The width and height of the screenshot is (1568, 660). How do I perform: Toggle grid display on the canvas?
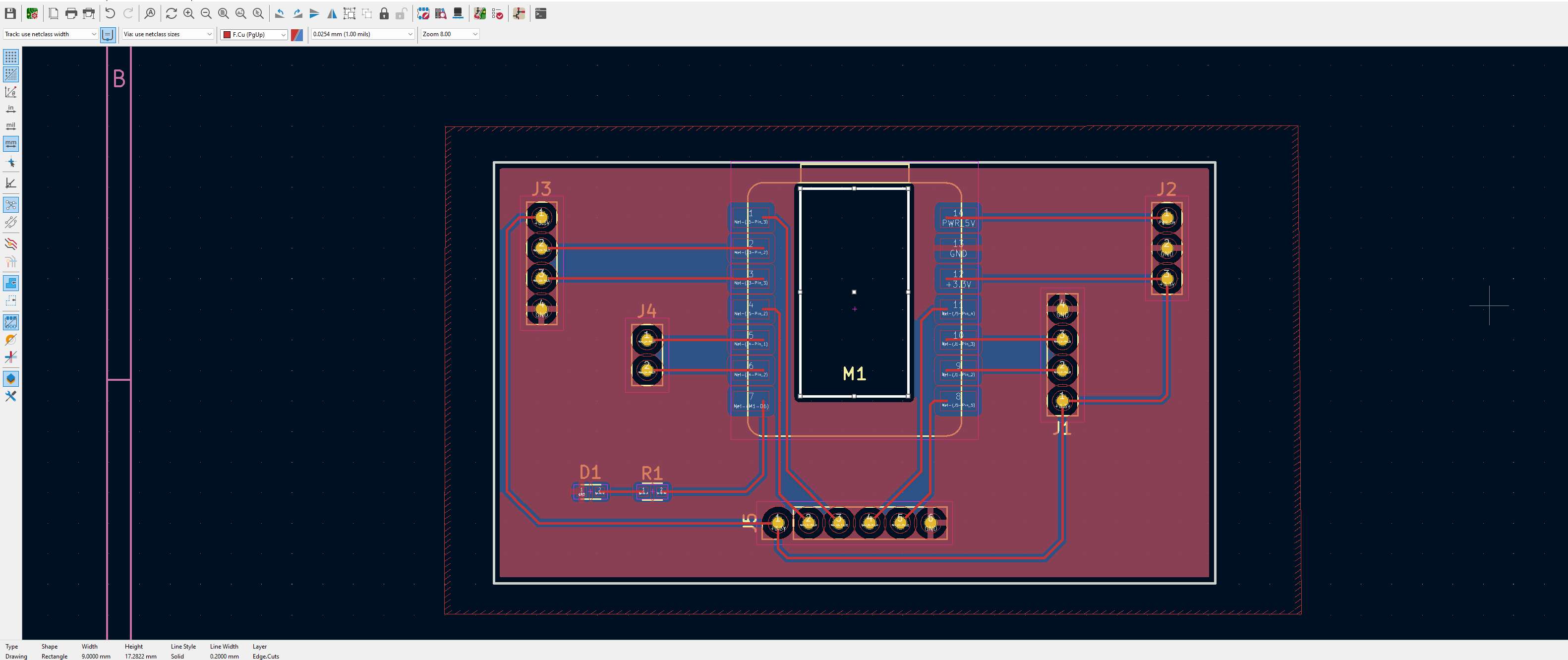tap(11, 57)
